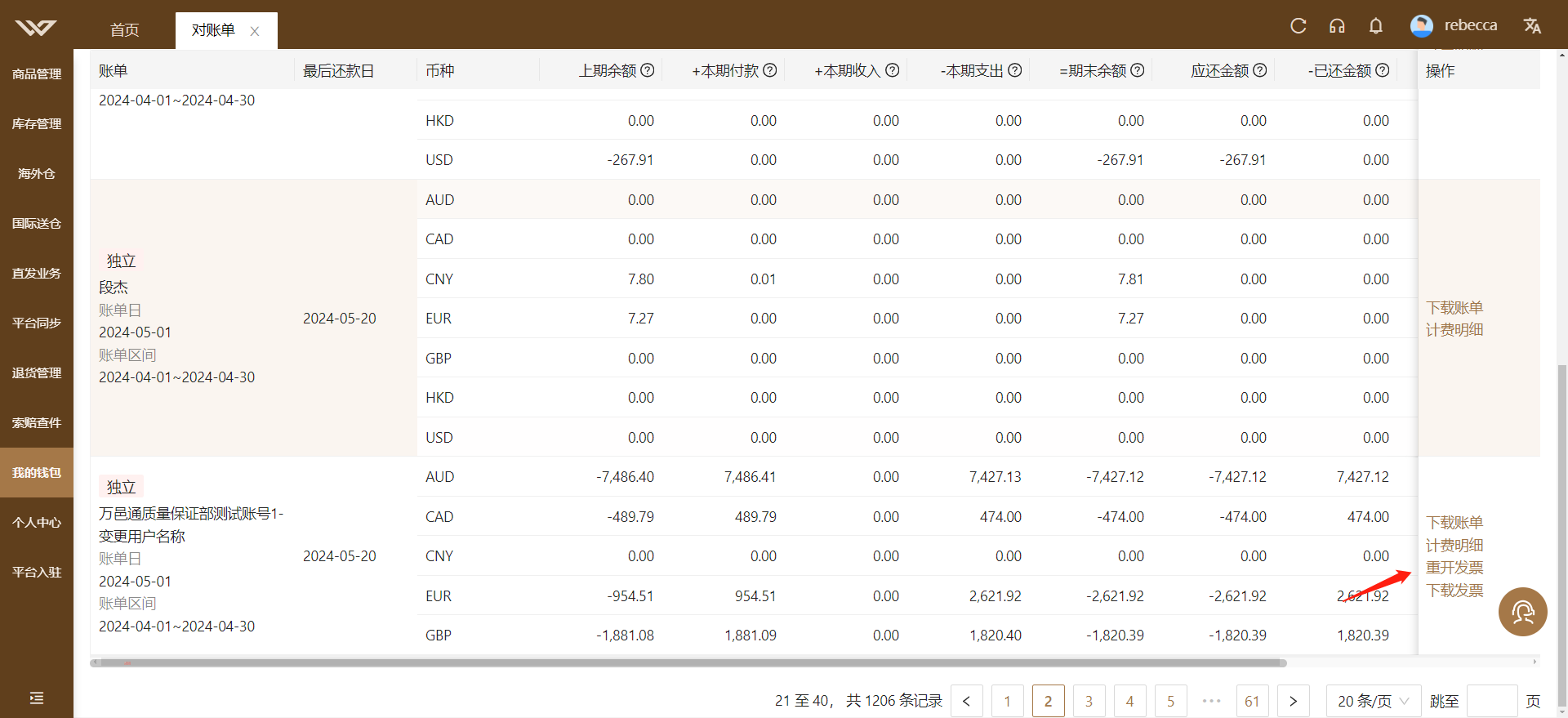Viewport: 1568px width, 718px height.
Task: Go to previous page arrow
Action: (x=967, y=701)
